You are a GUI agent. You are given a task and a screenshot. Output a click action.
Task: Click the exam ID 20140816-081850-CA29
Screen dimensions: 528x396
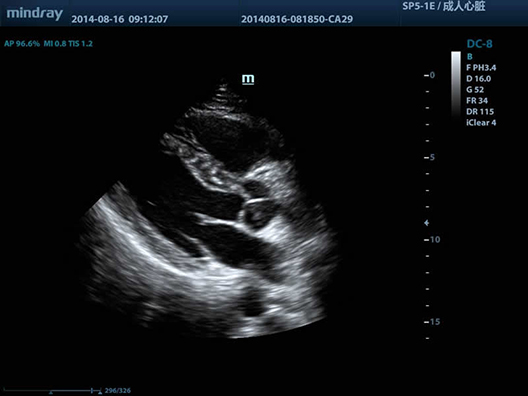coord(297,19)
